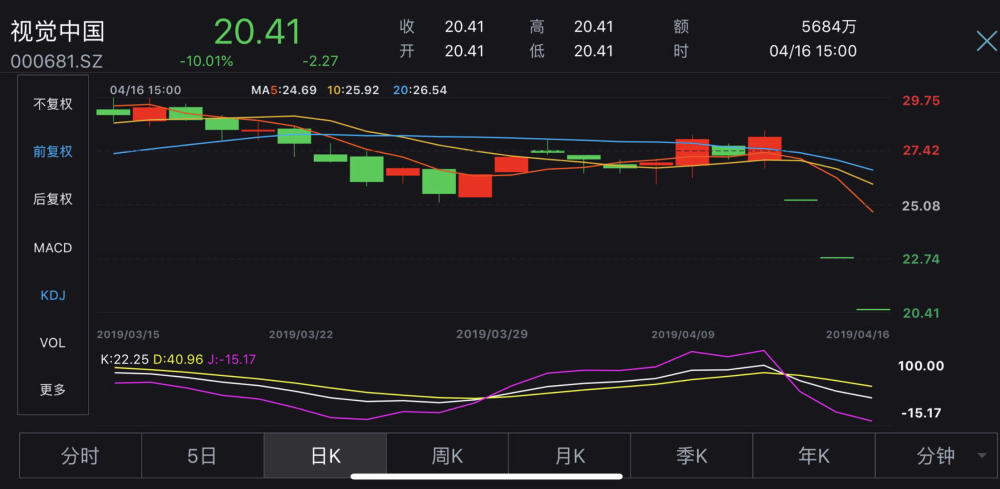
Task: Click date label 2019/03/22
Action: pos(300,334)
